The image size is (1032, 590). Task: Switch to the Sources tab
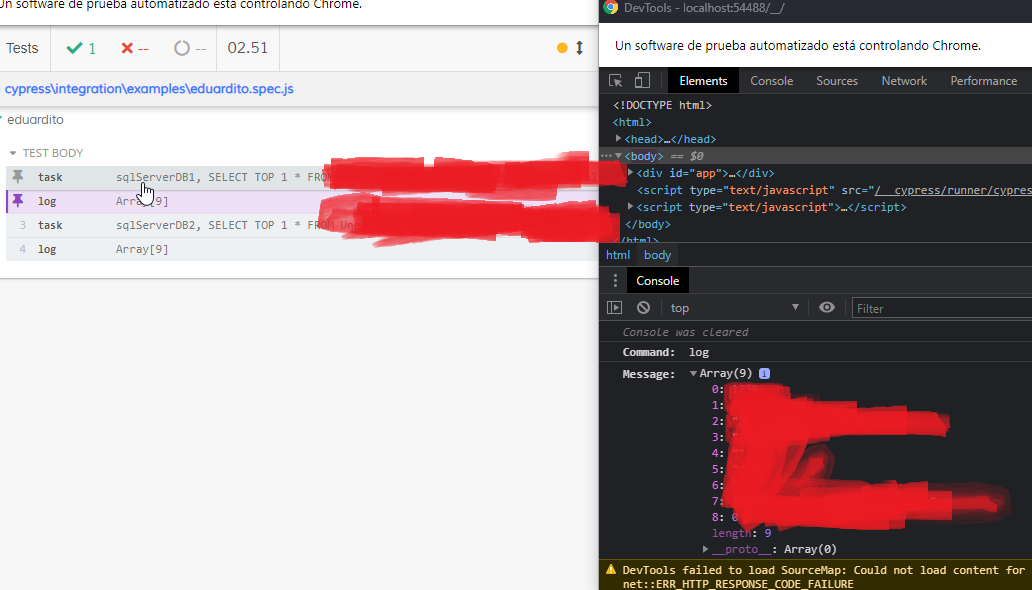point(837,81)
